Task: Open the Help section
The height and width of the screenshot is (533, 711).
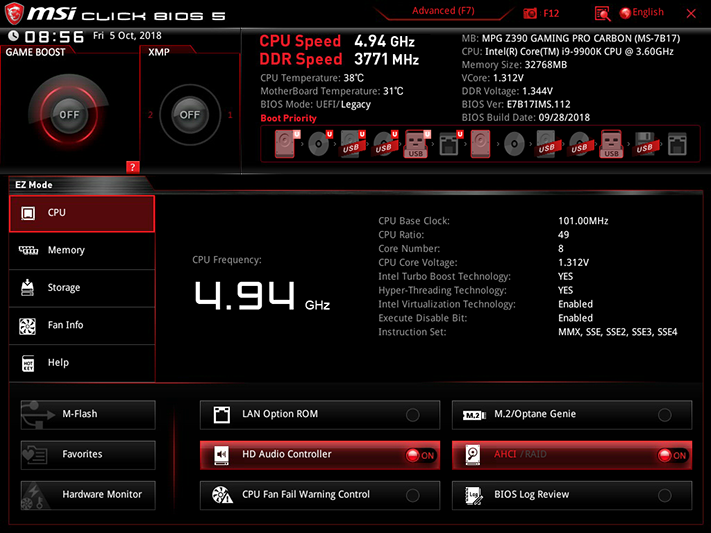Action: [82, 363]
